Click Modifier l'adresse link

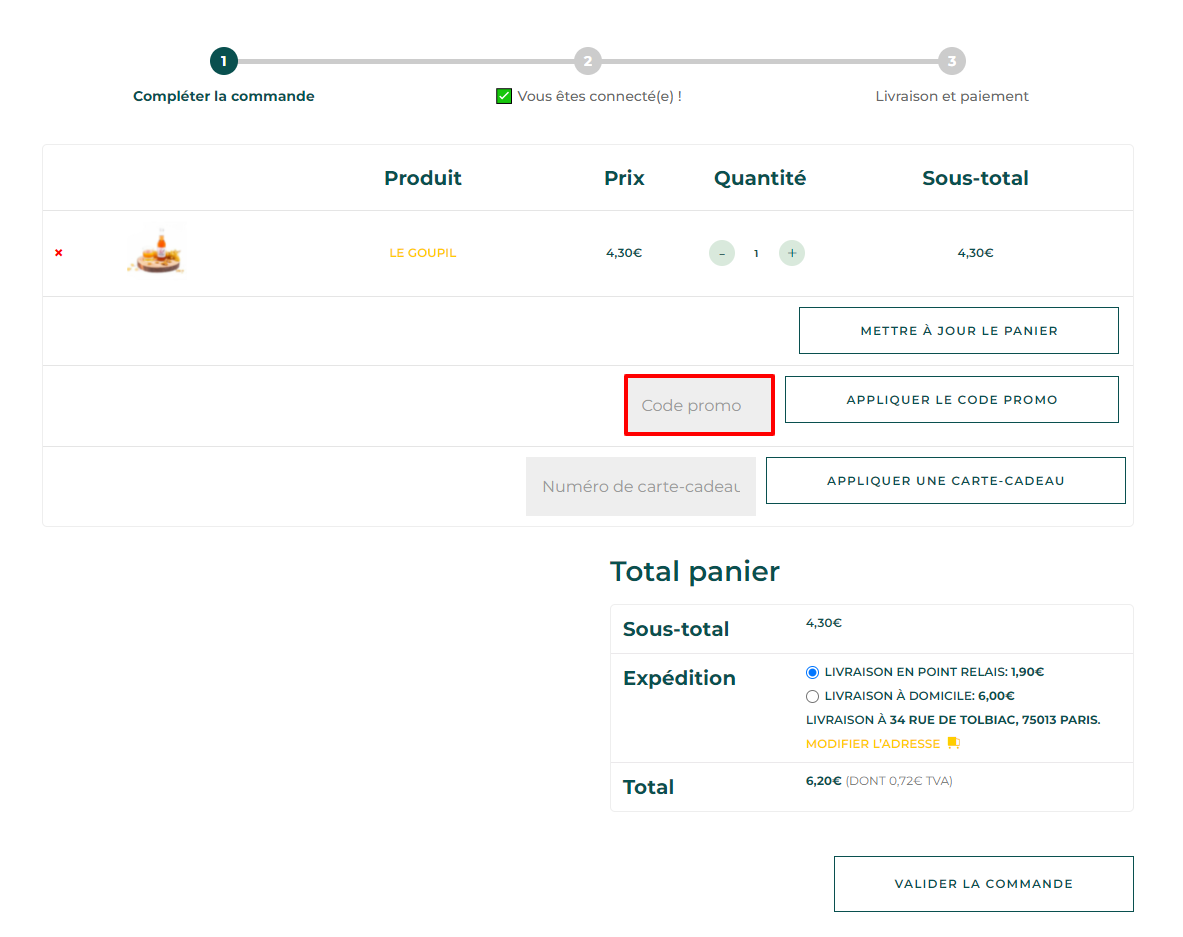coord(873,744)
